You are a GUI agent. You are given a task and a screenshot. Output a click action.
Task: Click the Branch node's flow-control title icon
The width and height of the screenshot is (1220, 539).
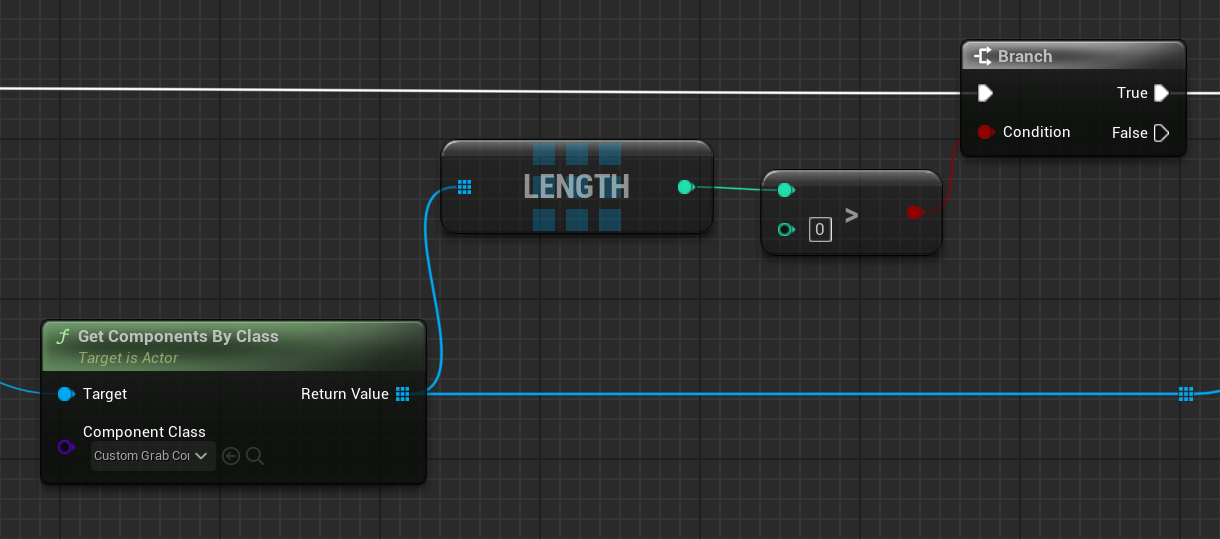click(x=982, y=56)
